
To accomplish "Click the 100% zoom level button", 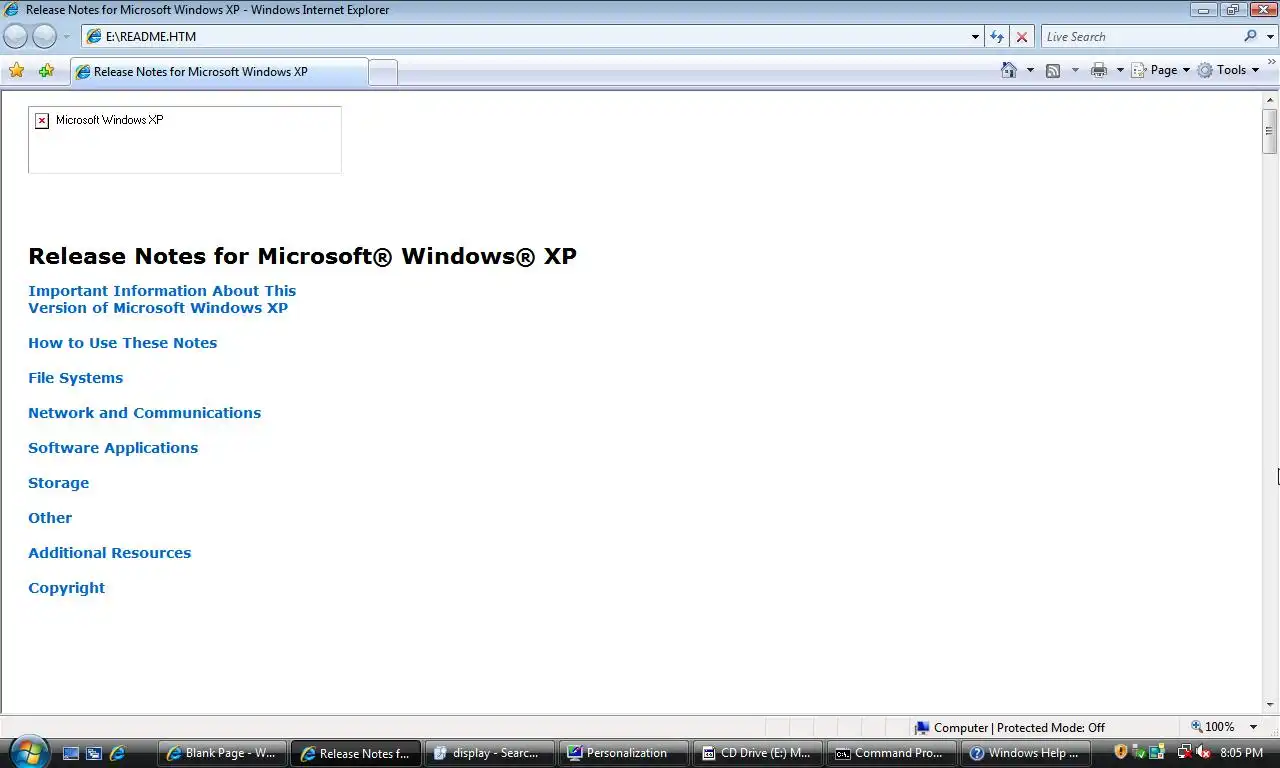I will 1213,727.
